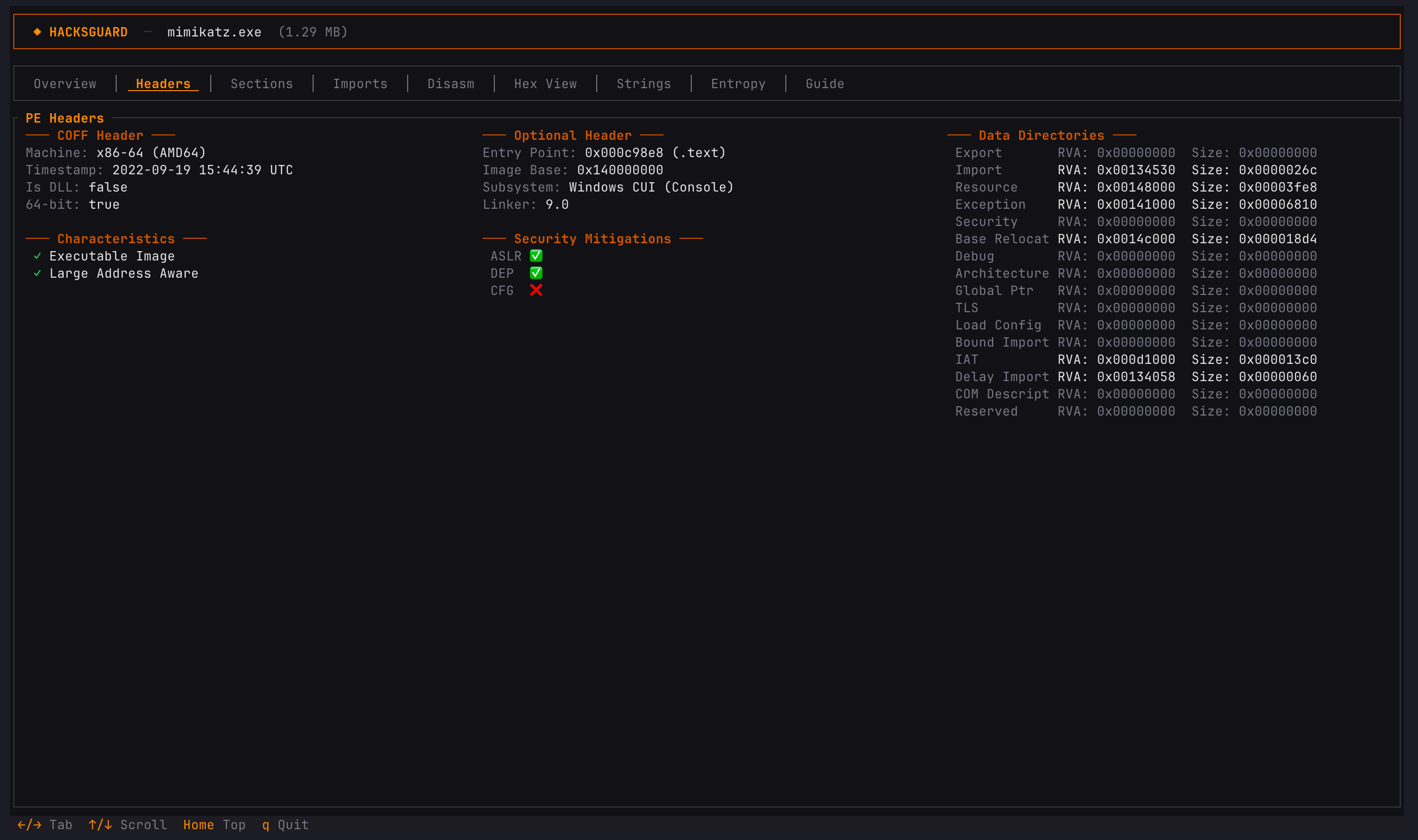Viewport: 1418px width, 840px height.
Task: Click the Exception size value 0x00006810
Action: coord(1278,204)
